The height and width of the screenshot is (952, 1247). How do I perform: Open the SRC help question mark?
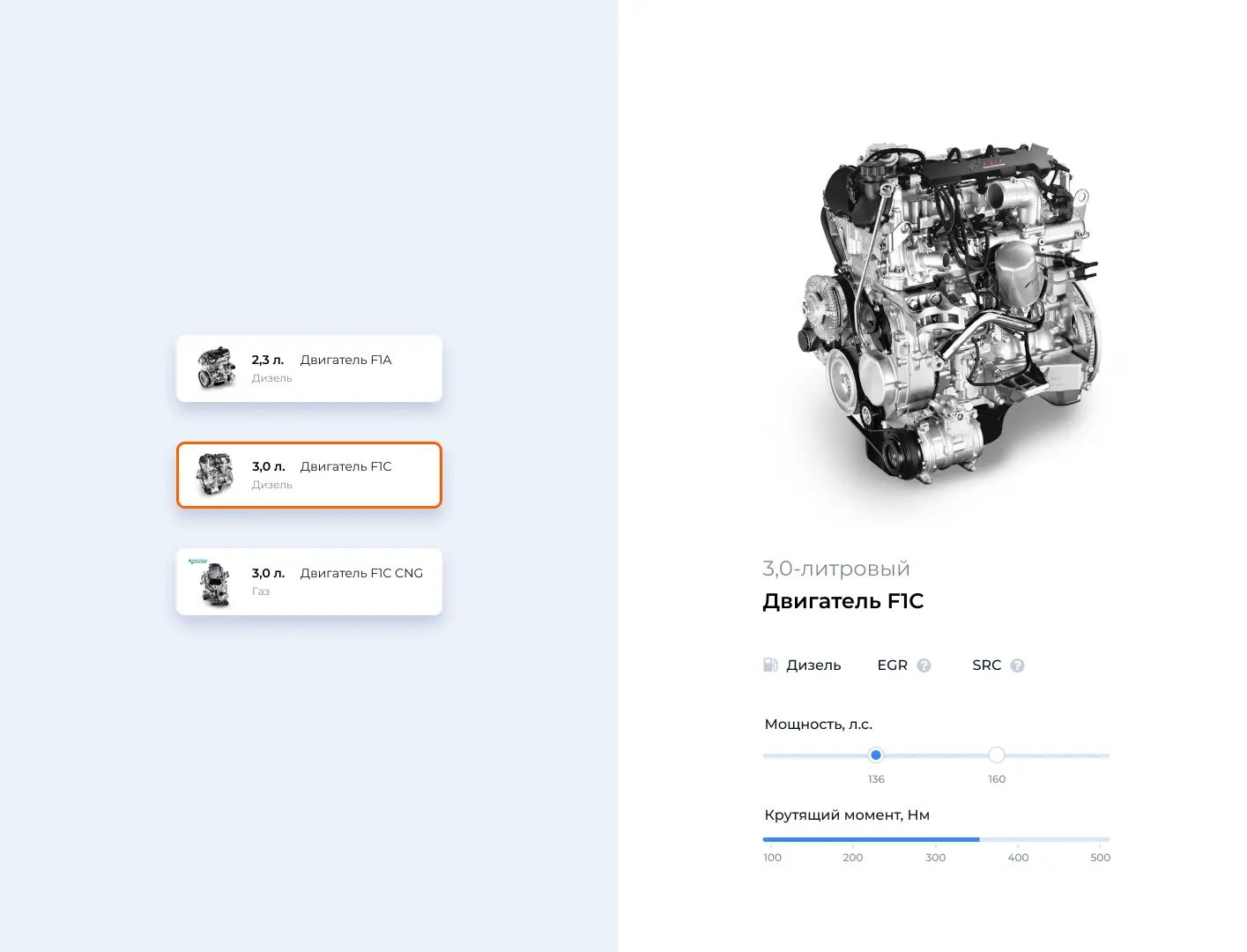1017,666
